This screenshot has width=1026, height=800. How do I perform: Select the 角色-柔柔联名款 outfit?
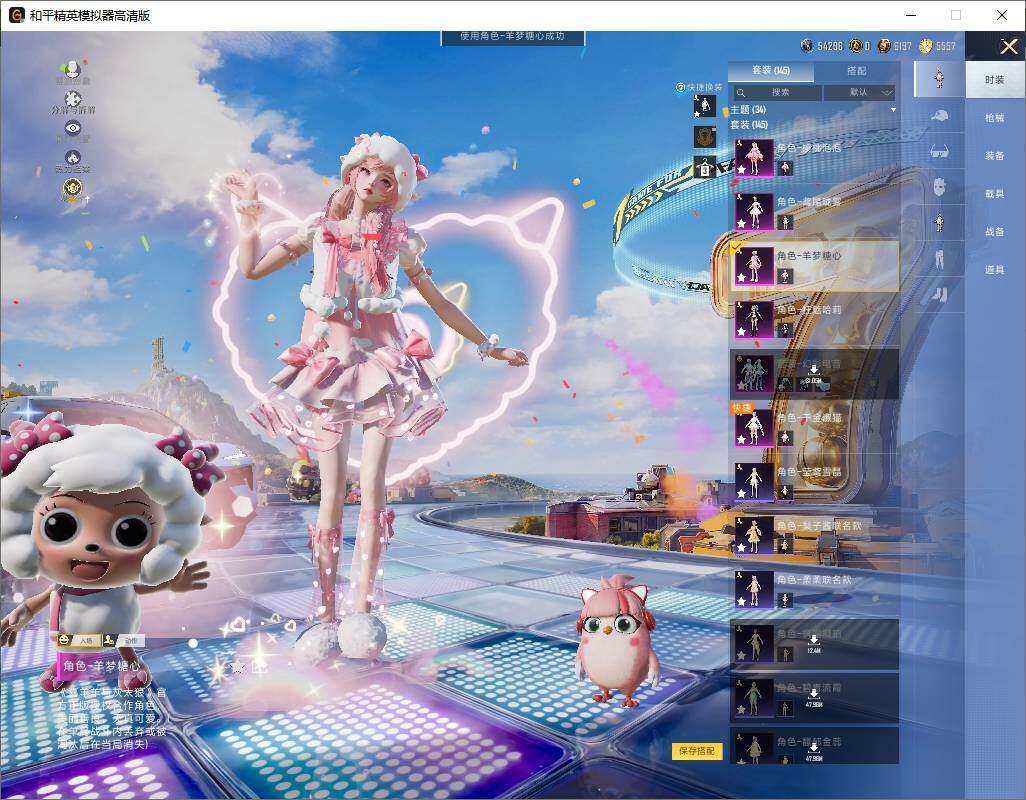click(815, 589)
